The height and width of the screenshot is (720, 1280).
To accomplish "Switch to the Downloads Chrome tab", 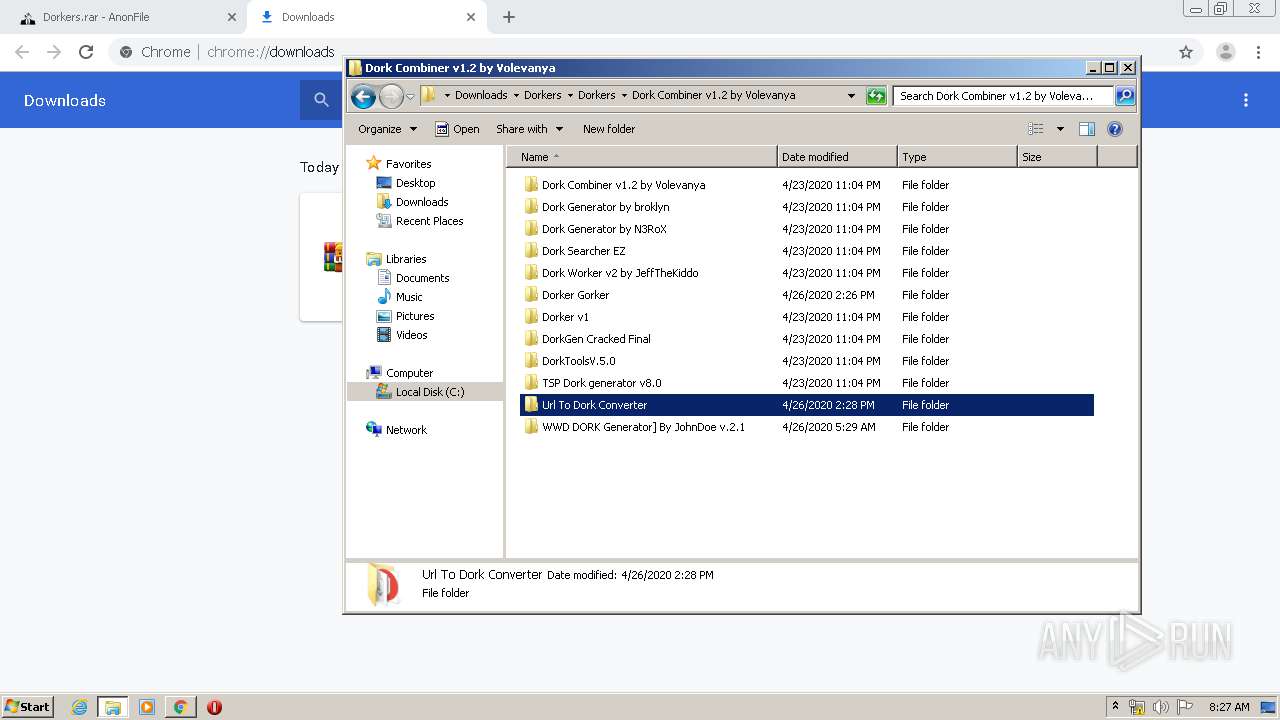I will pyautogui.click(x=366, y=17).
